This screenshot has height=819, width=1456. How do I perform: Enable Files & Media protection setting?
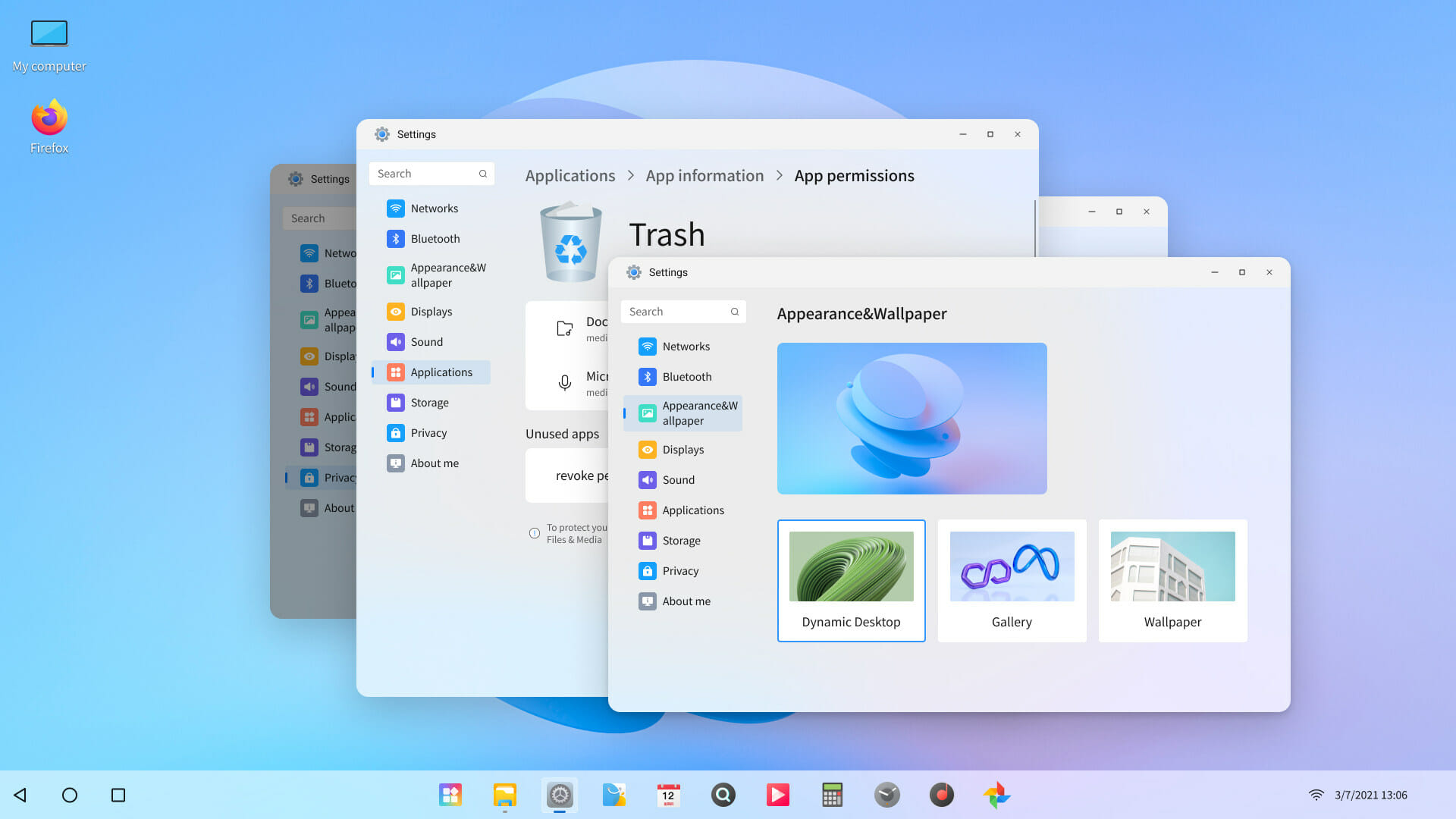coord(533,533)
